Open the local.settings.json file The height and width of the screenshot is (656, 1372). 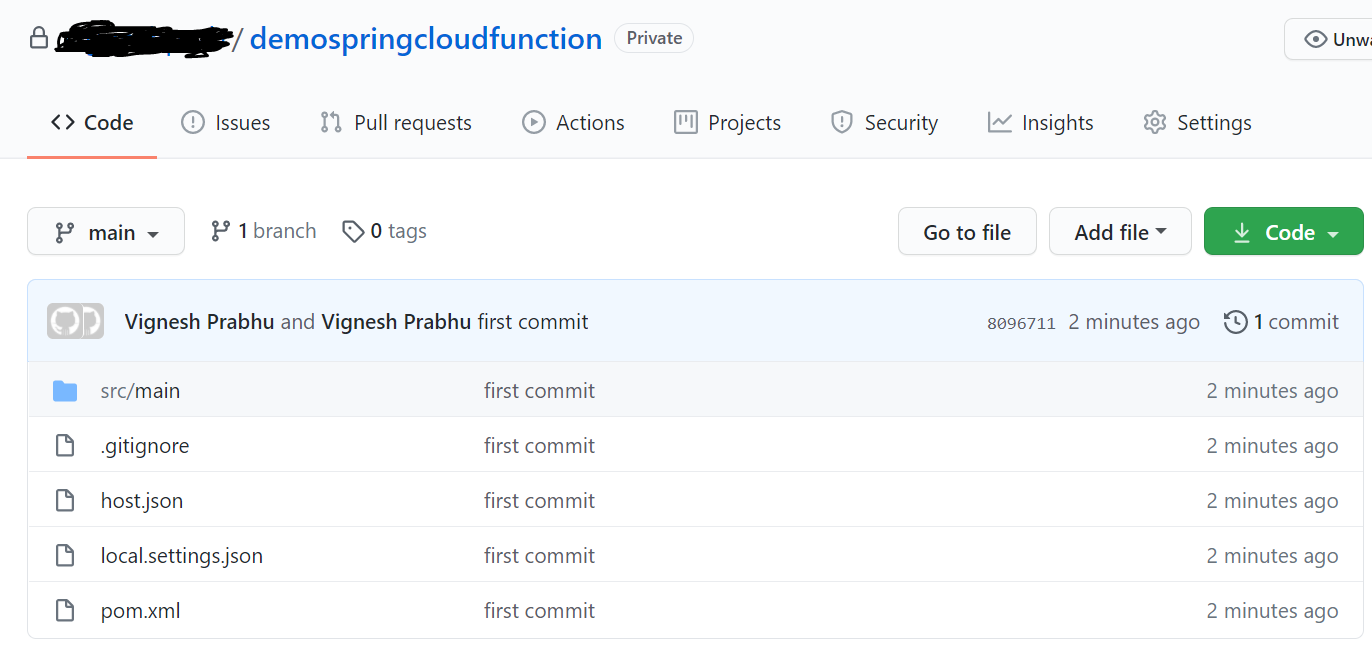[182, 556]
